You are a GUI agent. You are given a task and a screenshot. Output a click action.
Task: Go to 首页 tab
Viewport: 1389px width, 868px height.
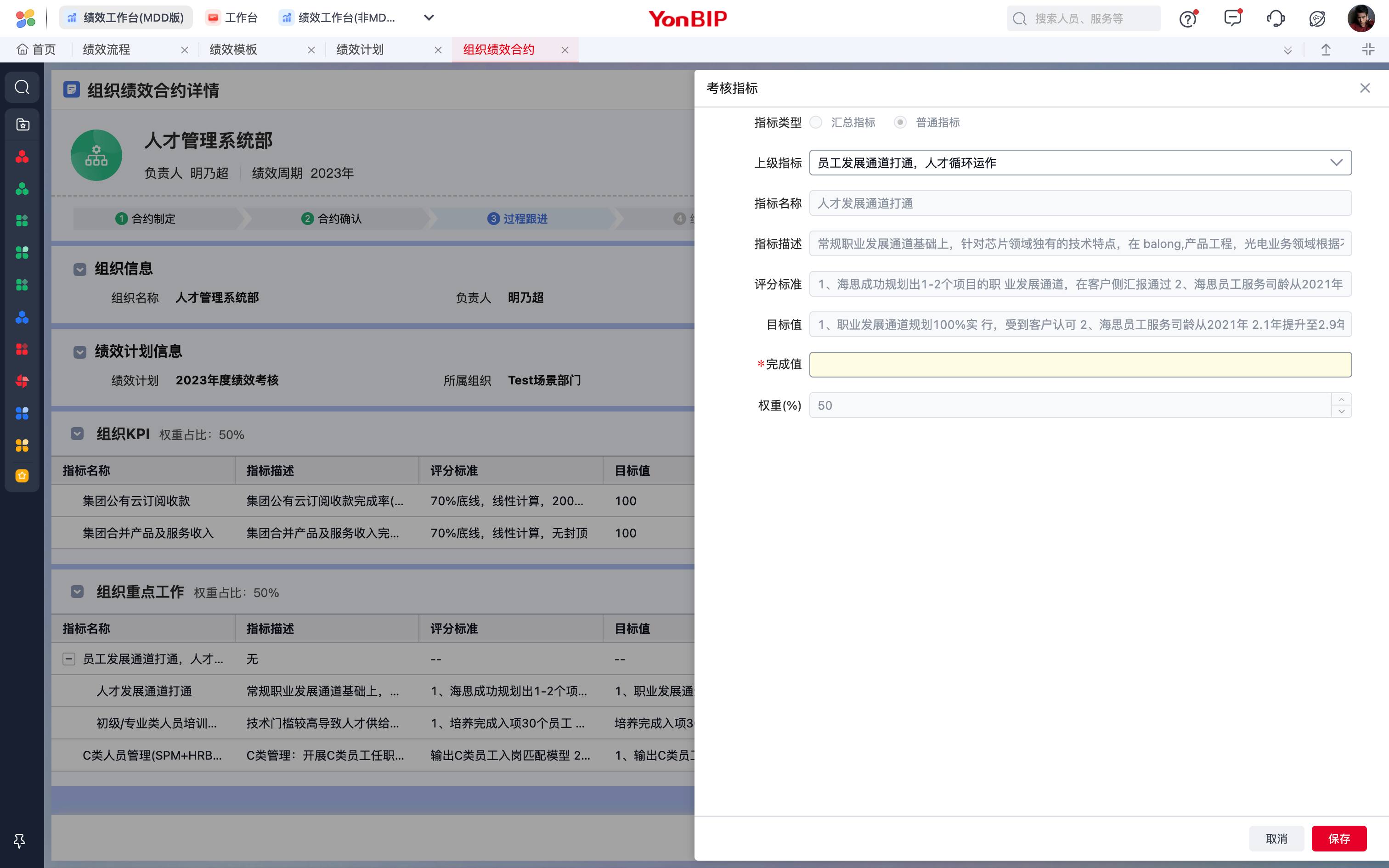[x=36, y=50]
